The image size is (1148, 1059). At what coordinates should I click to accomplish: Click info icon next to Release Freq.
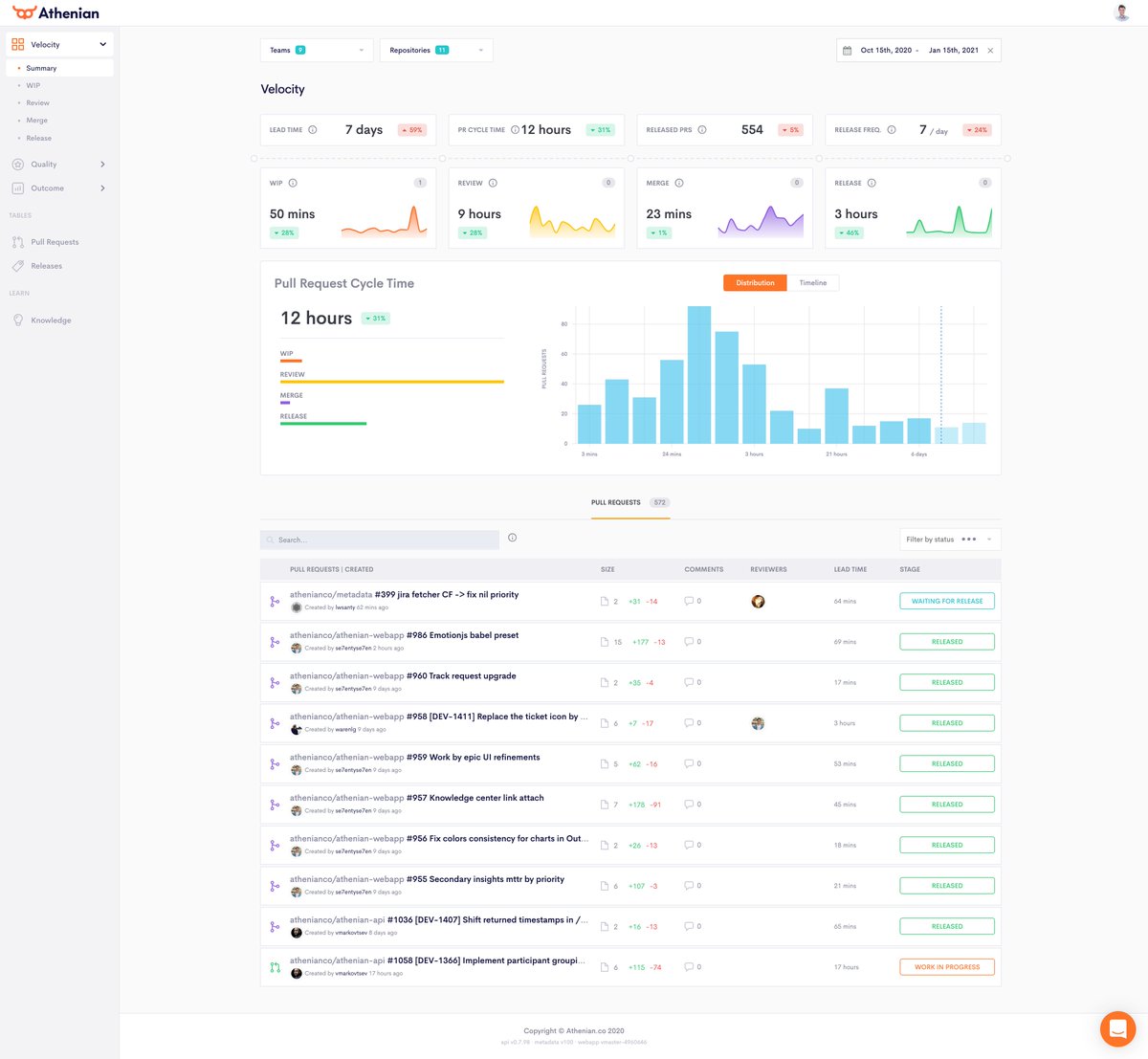click(892, 130)
